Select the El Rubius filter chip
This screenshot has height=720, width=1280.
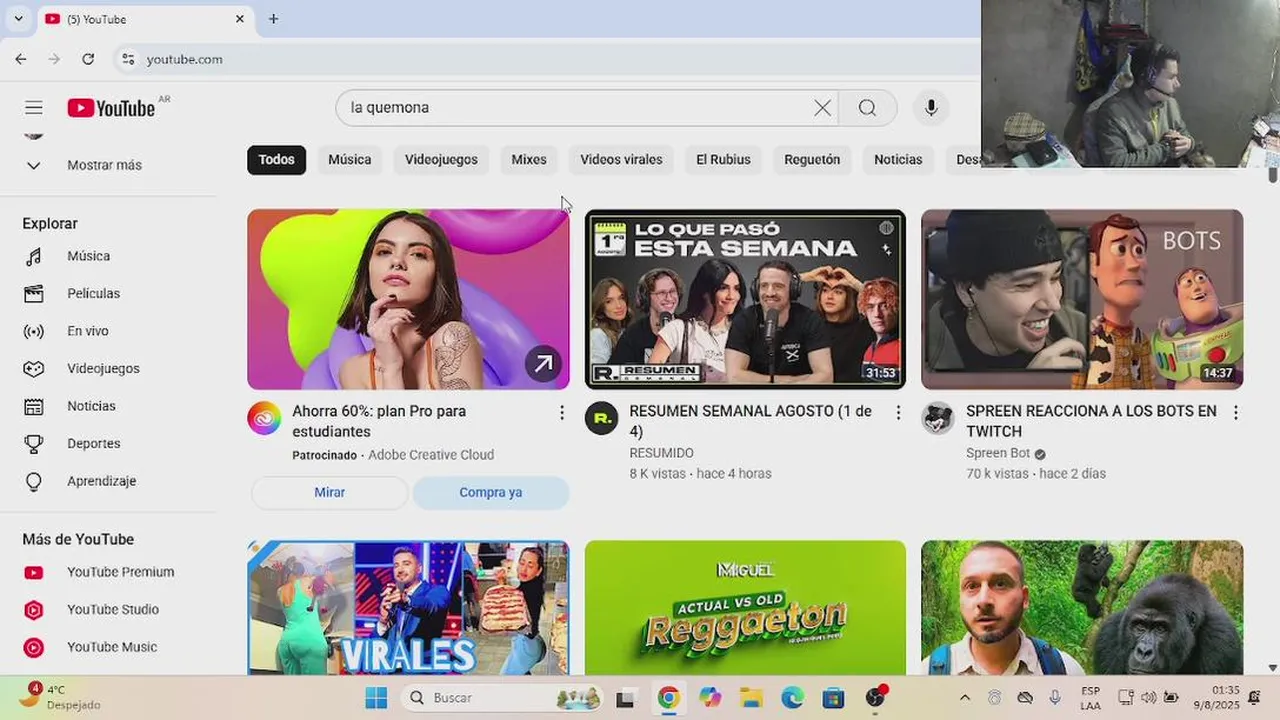723,160
